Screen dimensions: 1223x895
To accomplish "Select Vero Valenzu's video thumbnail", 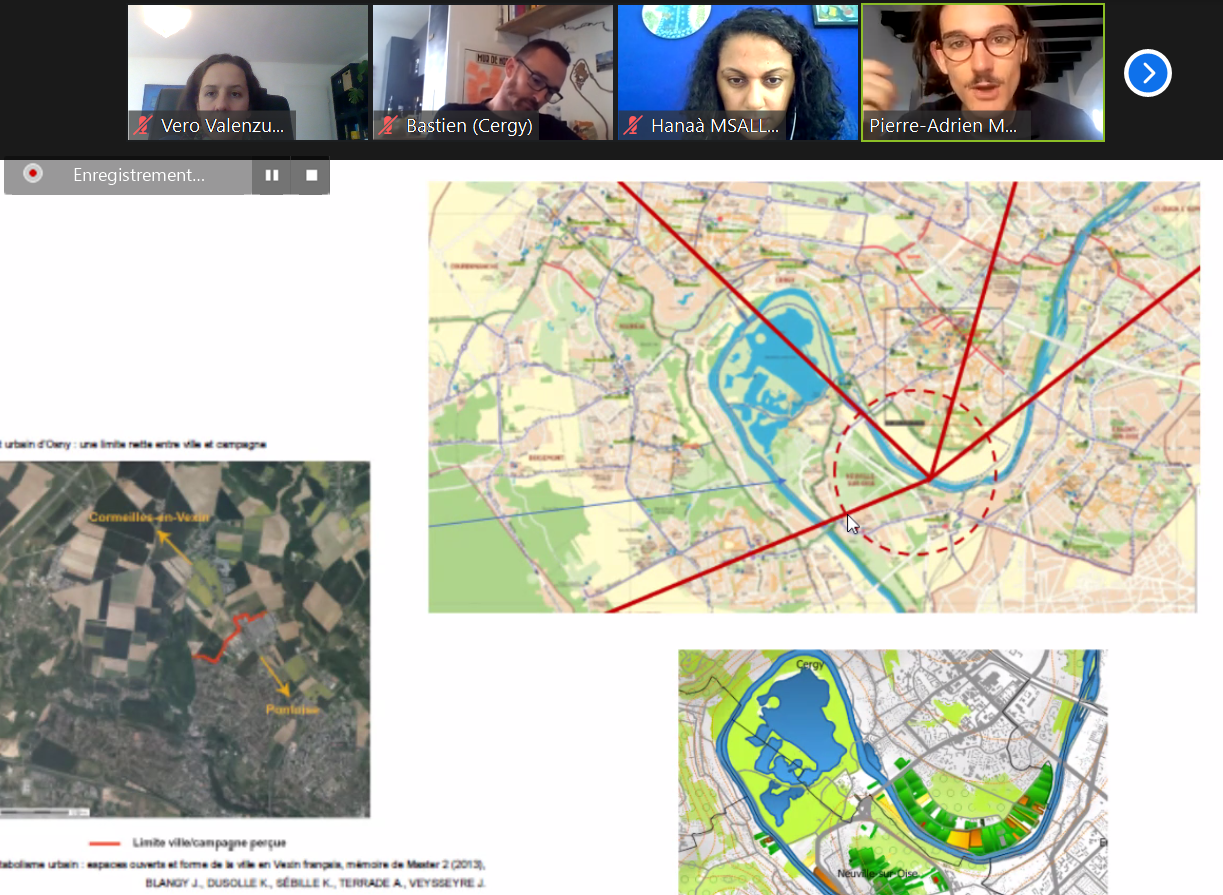I will click(x=248, y=72).
